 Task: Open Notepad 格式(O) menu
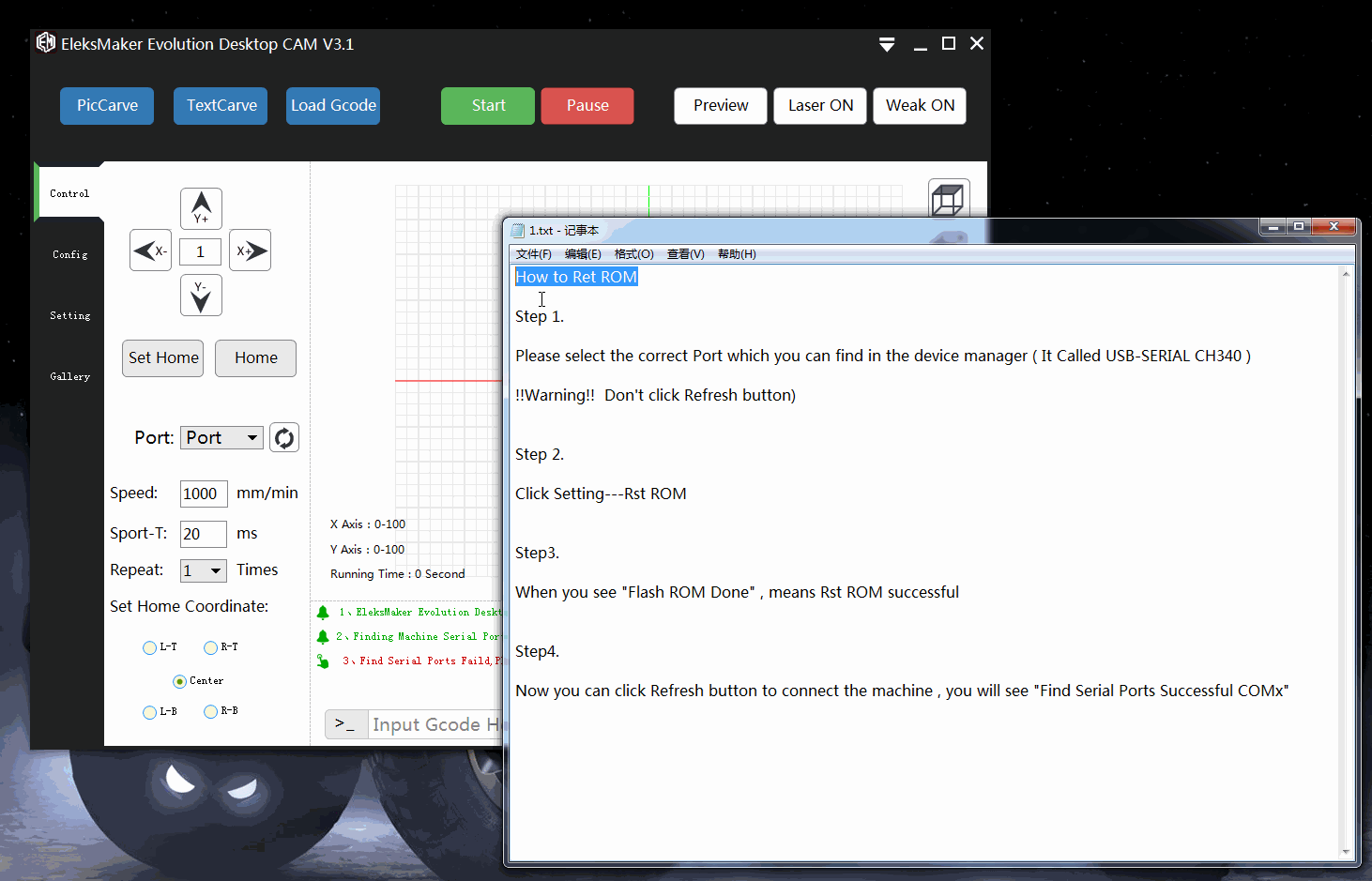(x=633, y=254)
